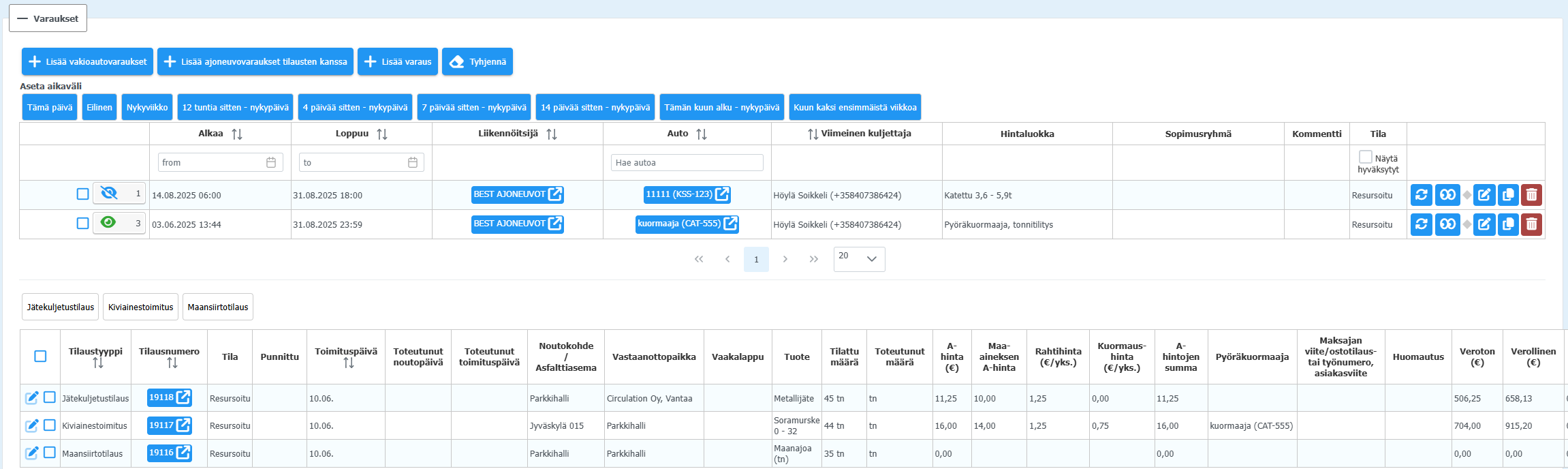Delete the kuormaaja (CAT-555) reservation
Image resolution: width=1568 pixels, height=469 pixels.
click(1531, 224)
